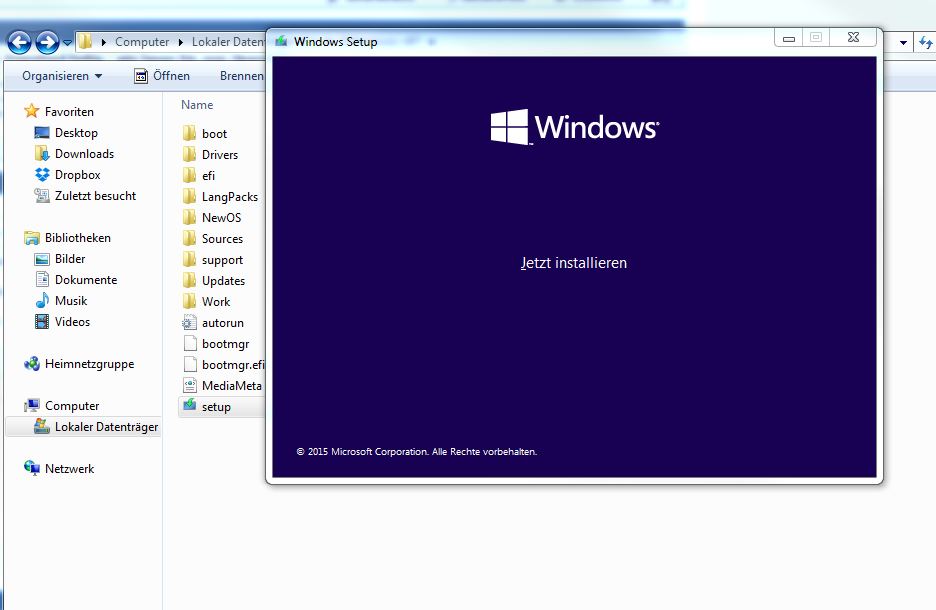Go forward with Explorer's forward arrow
This screenshot has height=610, width=936.
coord(47,42)
